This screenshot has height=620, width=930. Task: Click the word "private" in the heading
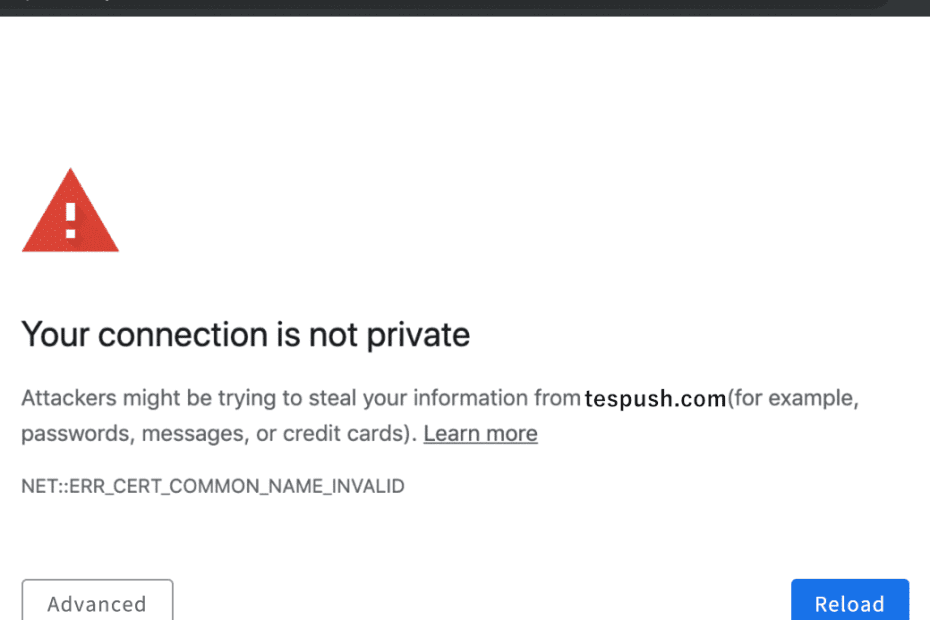pyautogui.click(x=417, y=335)
